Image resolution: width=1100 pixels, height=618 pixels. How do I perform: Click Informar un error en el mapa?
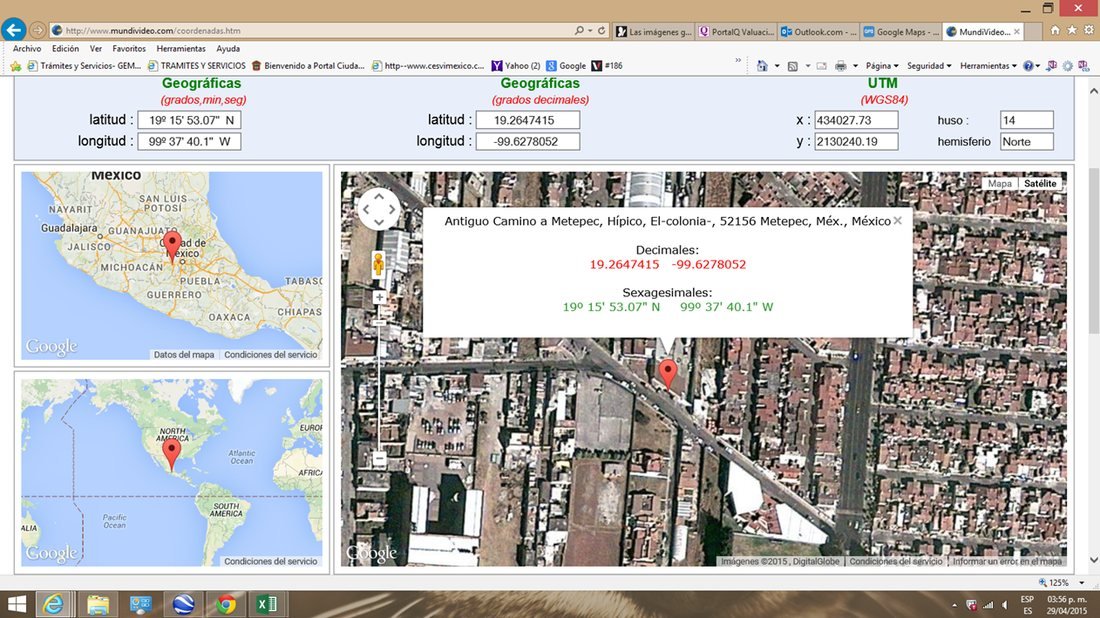1007,561
